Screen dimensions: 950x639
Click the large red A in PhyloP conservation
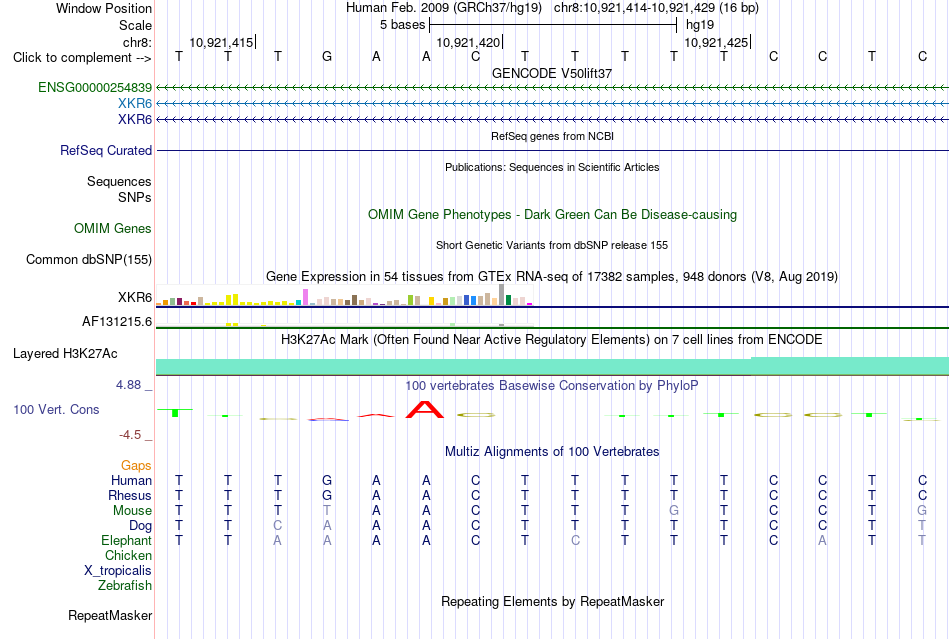[425, 409]
